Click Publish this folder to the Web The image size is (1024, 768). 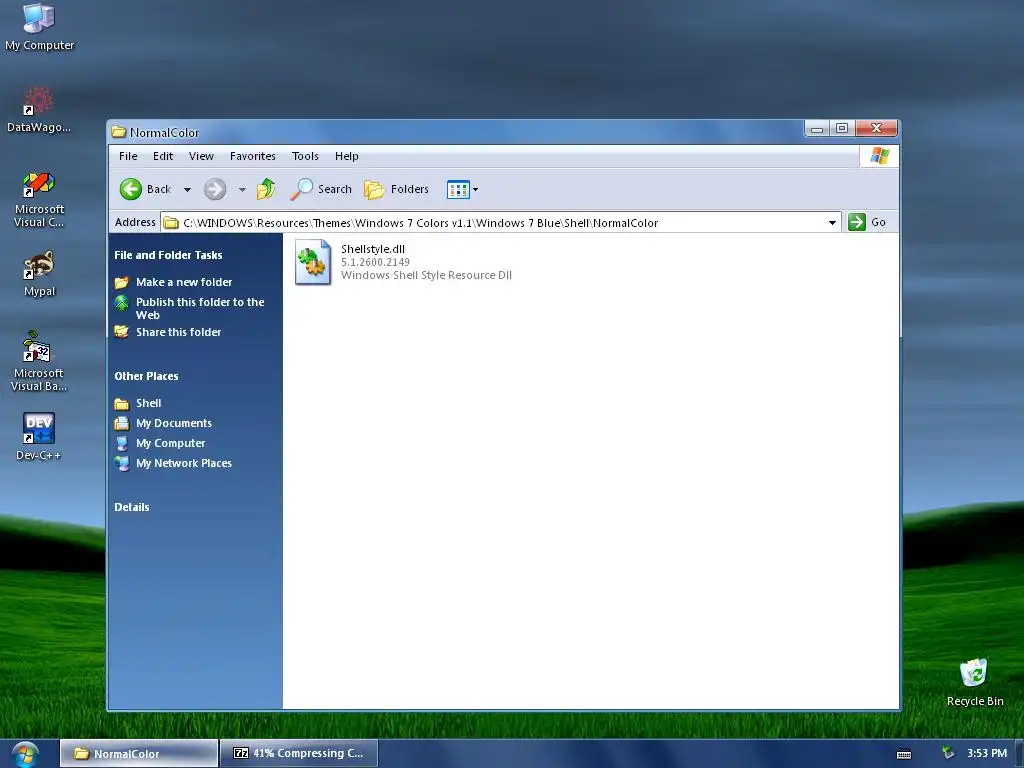pos(200,308)
